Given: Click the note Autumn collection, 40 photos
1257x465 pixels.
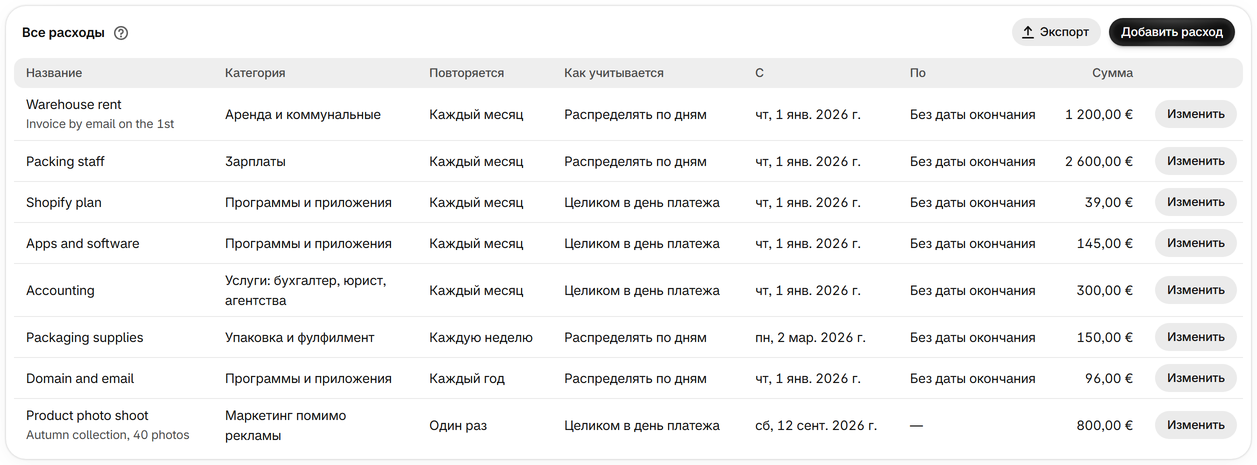Looking at the screenshot, I should [108, 435].
